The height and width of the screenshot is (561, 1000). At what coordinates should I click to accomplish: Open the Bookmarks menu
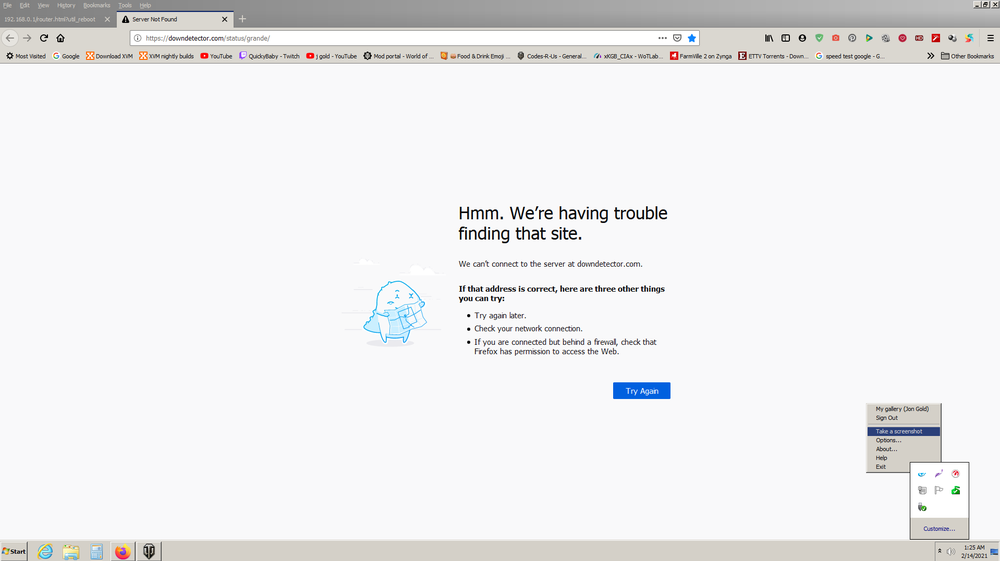[x=96, y=5]
